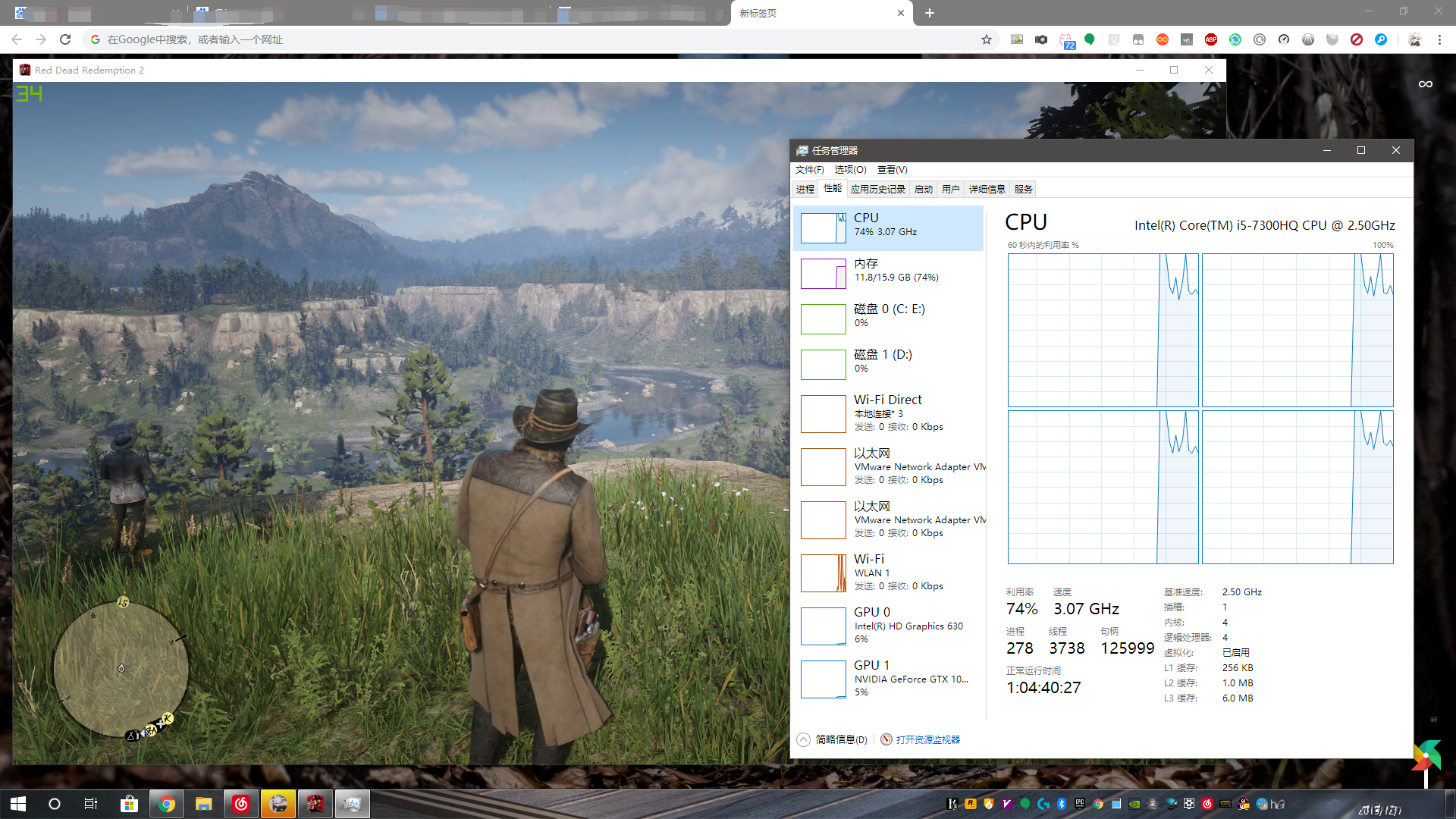Image resolution: width=1456 pixels, height=819 pixels.
Task: Open the View (查看) menu
Action: pos(892,170)
